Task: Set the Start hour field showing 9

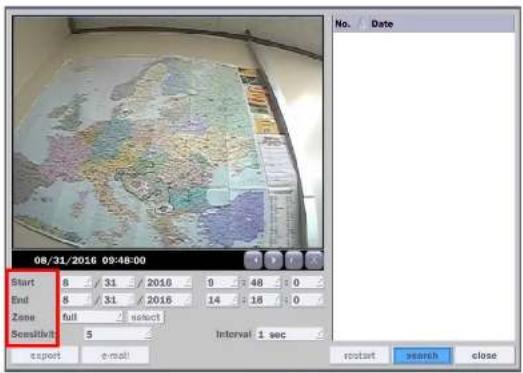Action: click(x=222, y=283)
